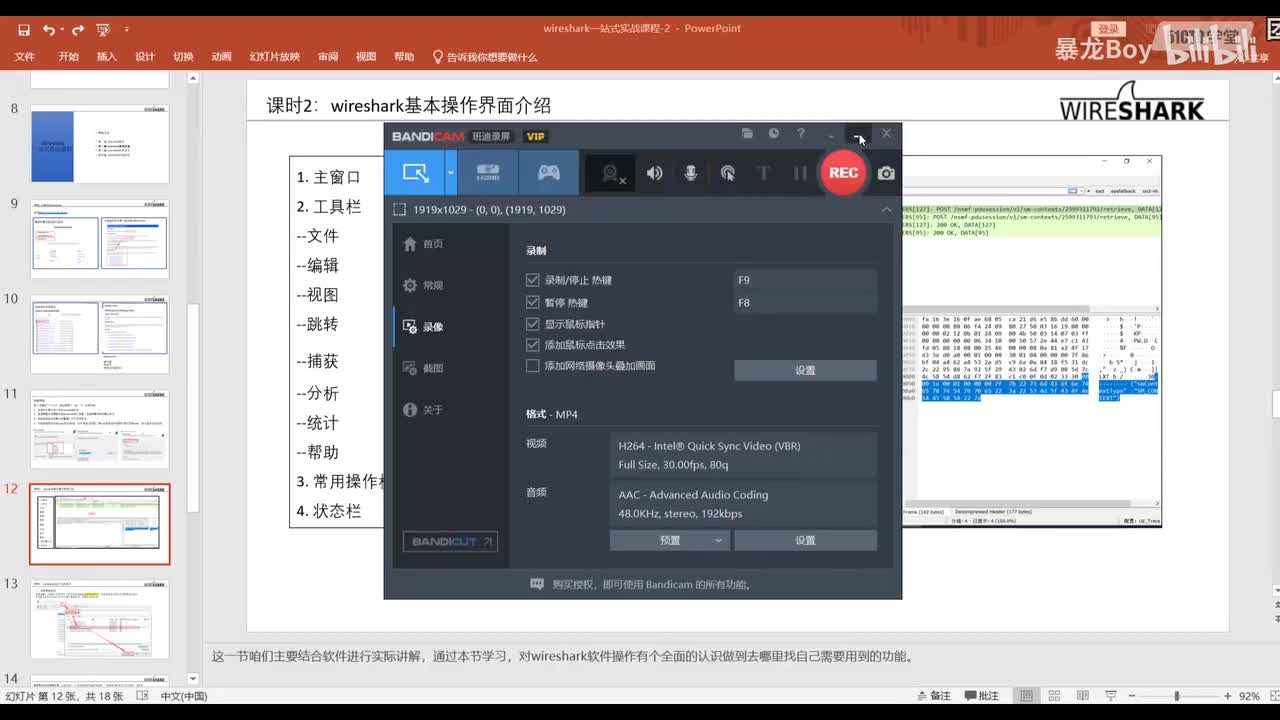Select slide 8 thumbnail
This screenshot has width=1280, height=720.
click(100, 144)
